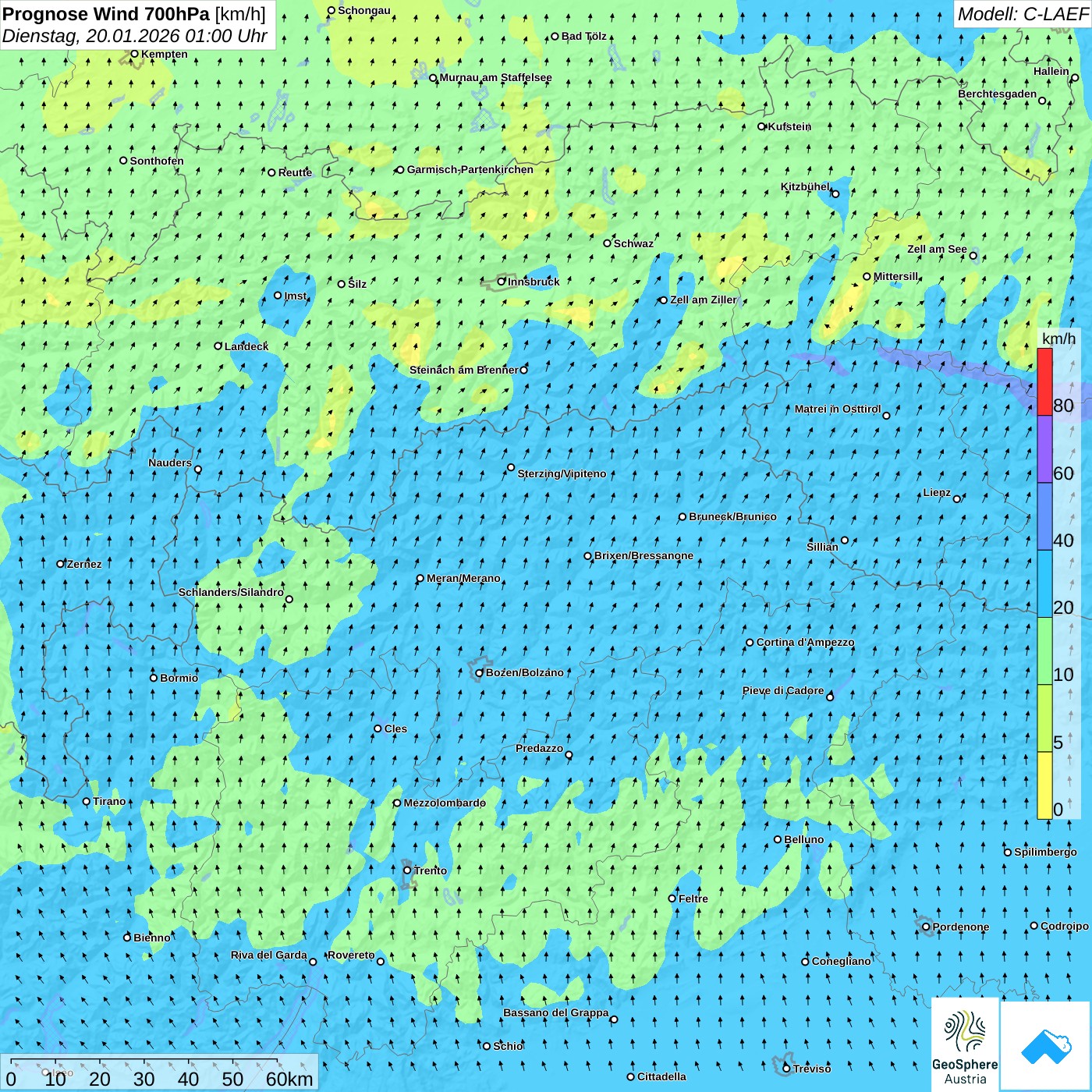Click the Cortina d'Ampezzo label
Image resolution: width=1092 pixels, height=1092 pixels.
click(805, 642)
